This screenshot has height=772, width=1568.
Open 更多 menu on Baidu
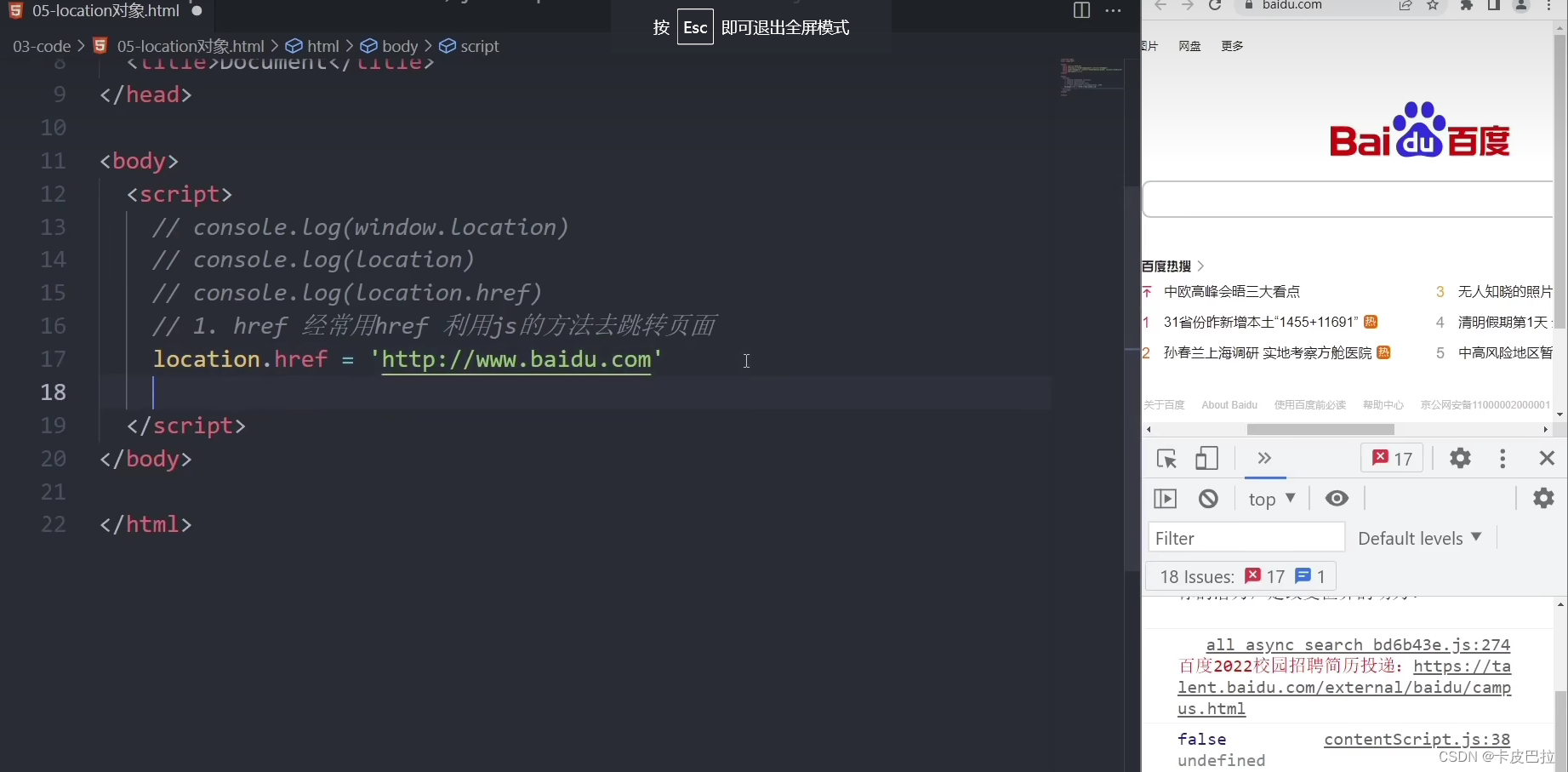[x=1232, y=46]
